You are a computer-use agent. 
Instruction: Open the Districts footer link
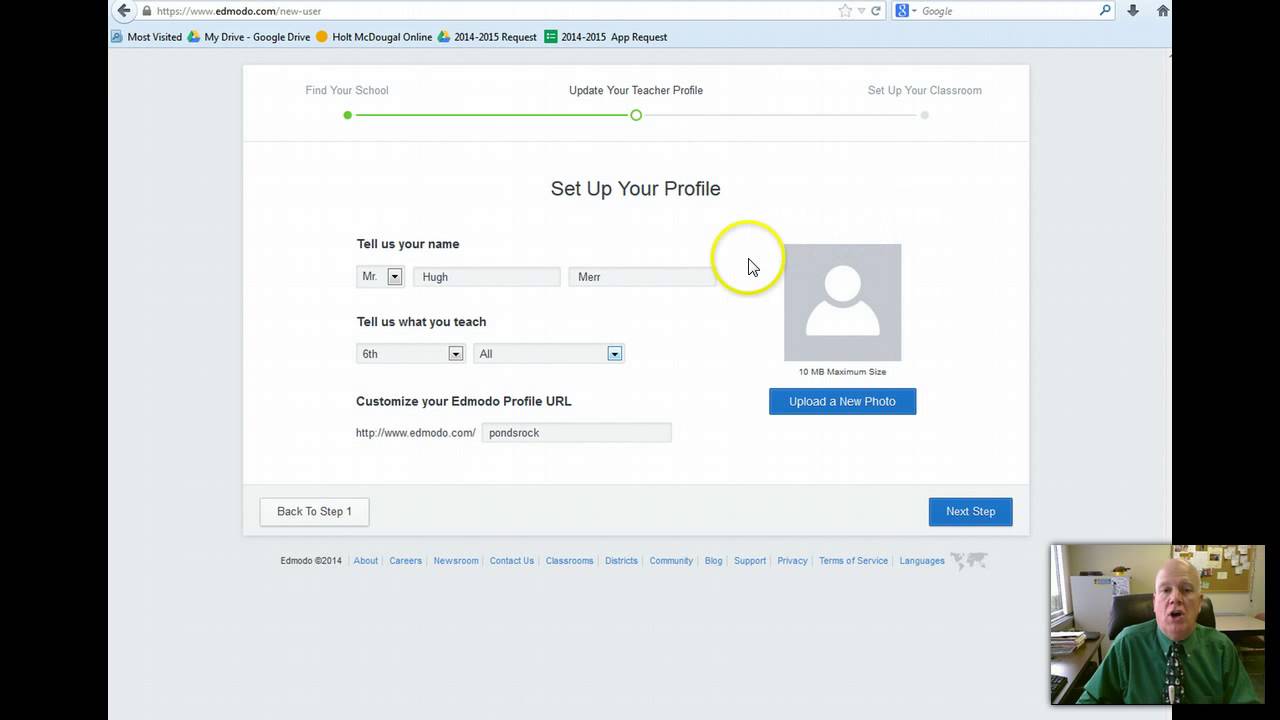(x=621, y=561)
